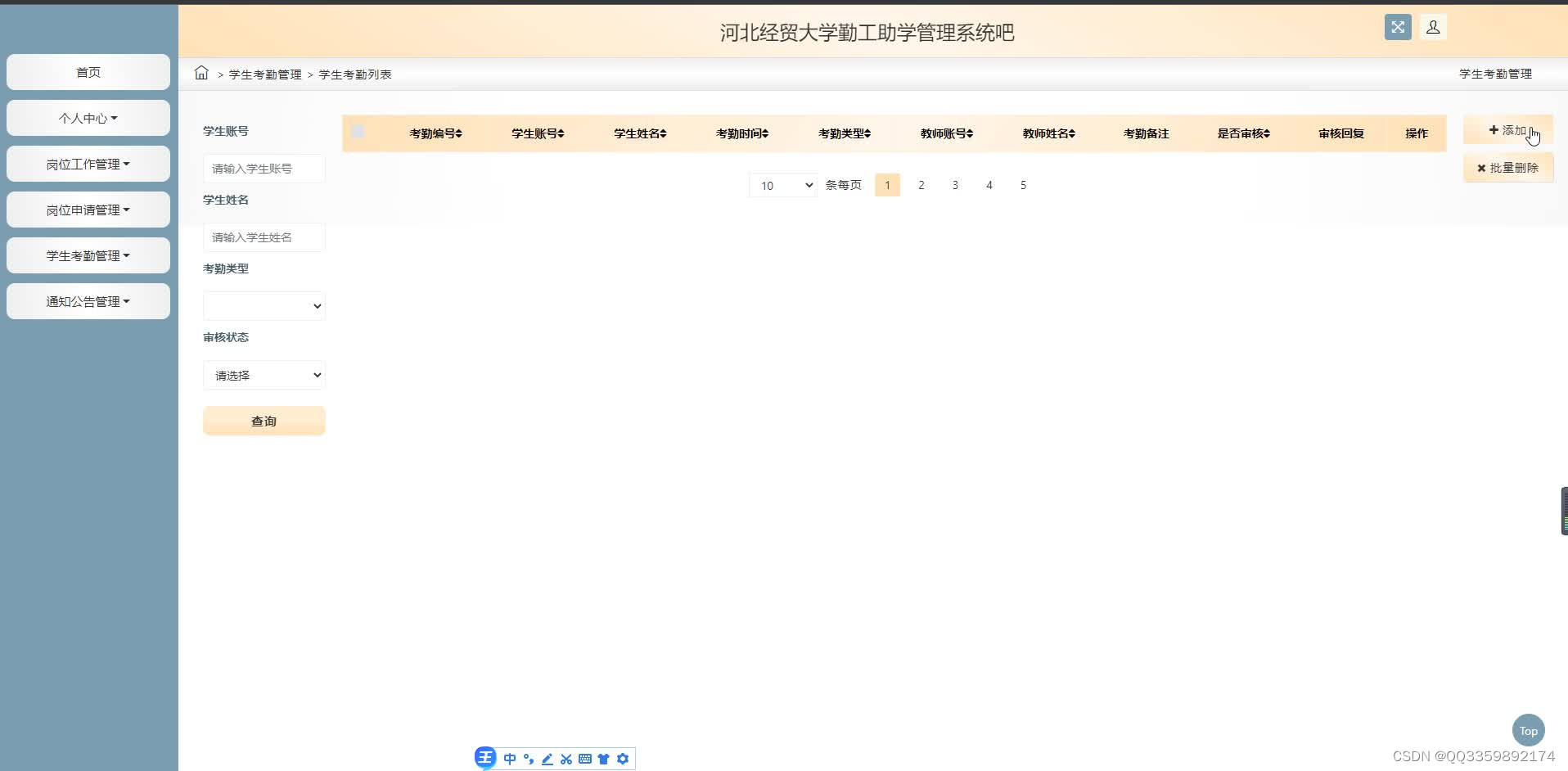This screenshot has height=771, width=1568.
Task: Click the 操作 column header
Action: click(1417, 133)
